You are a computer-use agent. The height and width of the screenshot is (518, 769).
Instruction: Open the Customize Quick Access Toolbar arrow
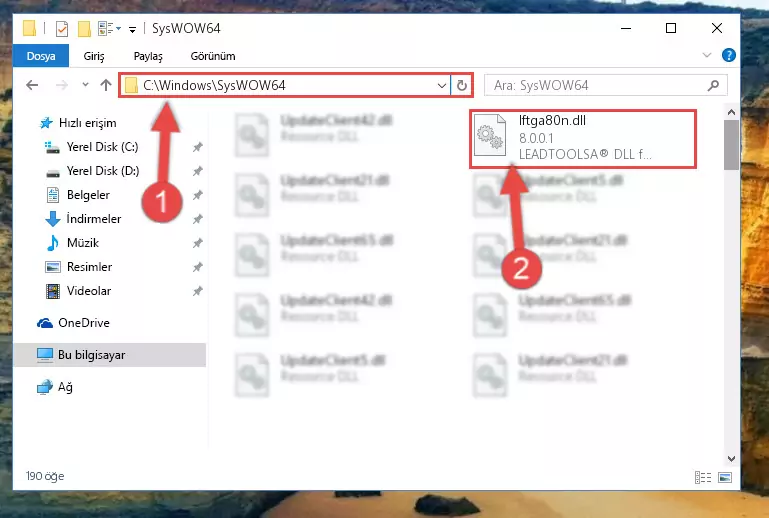[132, 30]
